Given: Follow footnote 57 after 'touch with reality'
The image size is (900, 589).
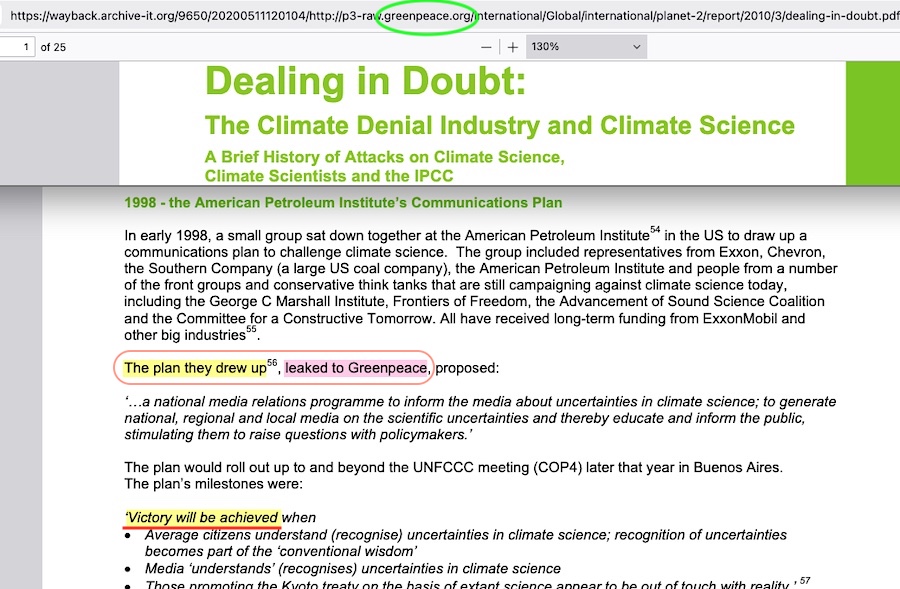Looking at the screenshot, I should coord(803,580).
